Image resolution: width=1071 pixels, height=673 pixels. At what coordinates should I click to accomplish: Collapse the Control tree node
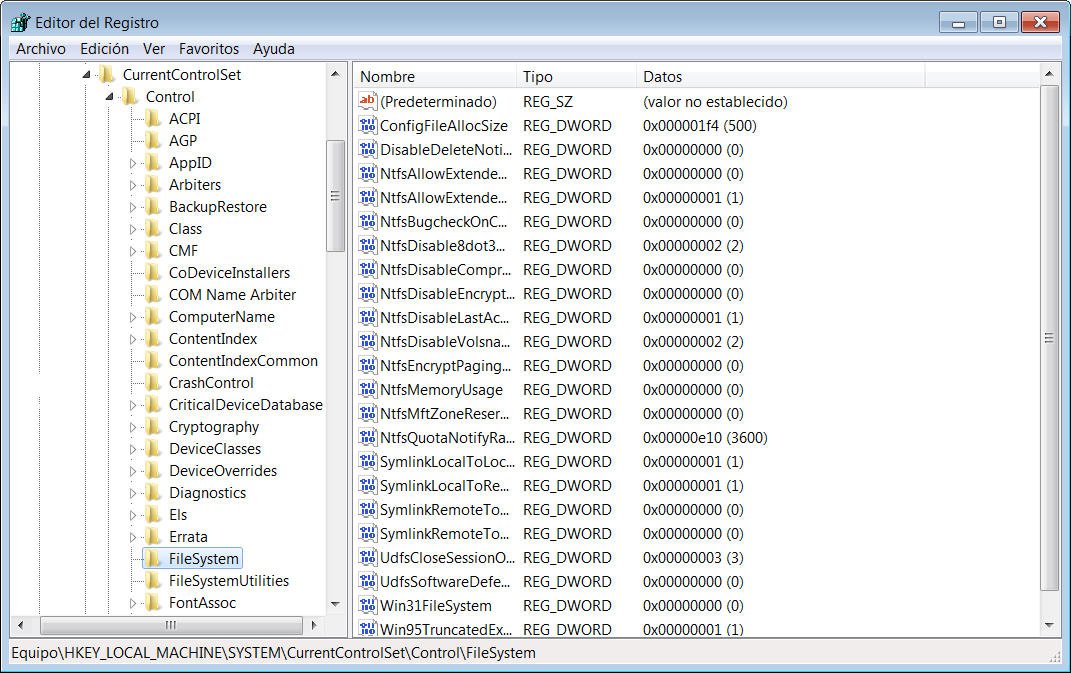(110, 97)
